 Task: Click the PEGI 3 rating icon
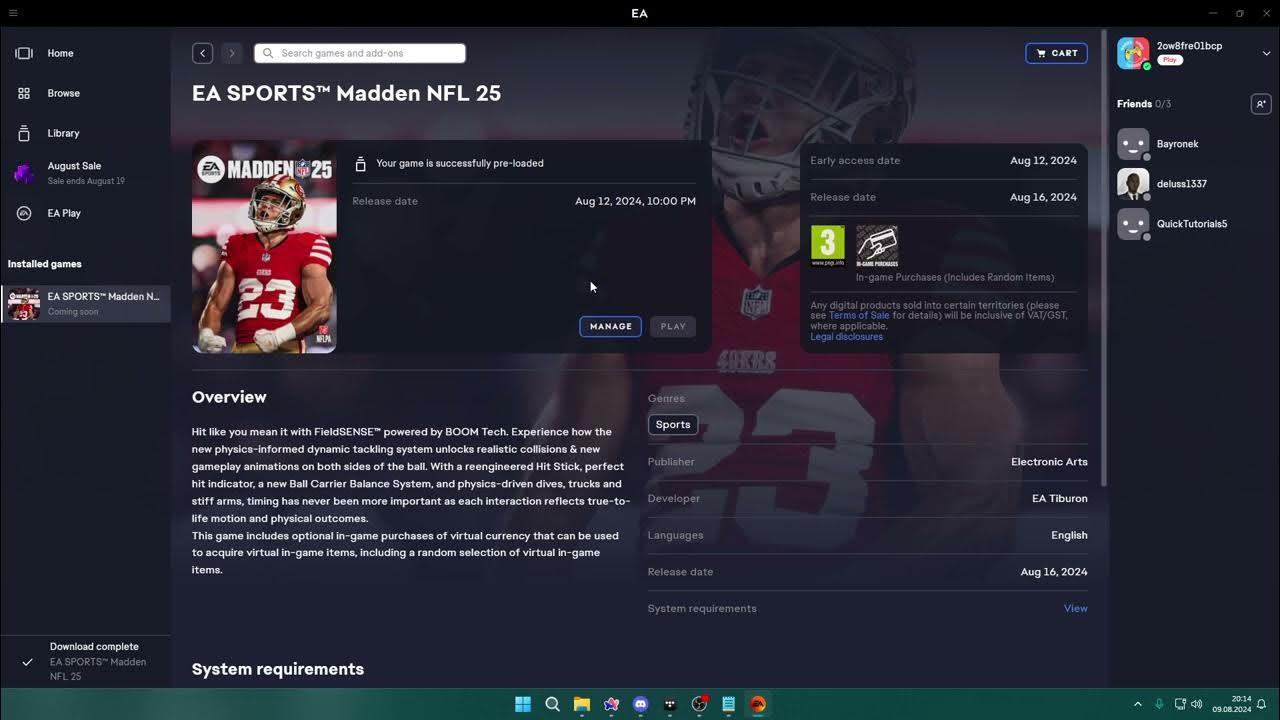coord(827,246)
